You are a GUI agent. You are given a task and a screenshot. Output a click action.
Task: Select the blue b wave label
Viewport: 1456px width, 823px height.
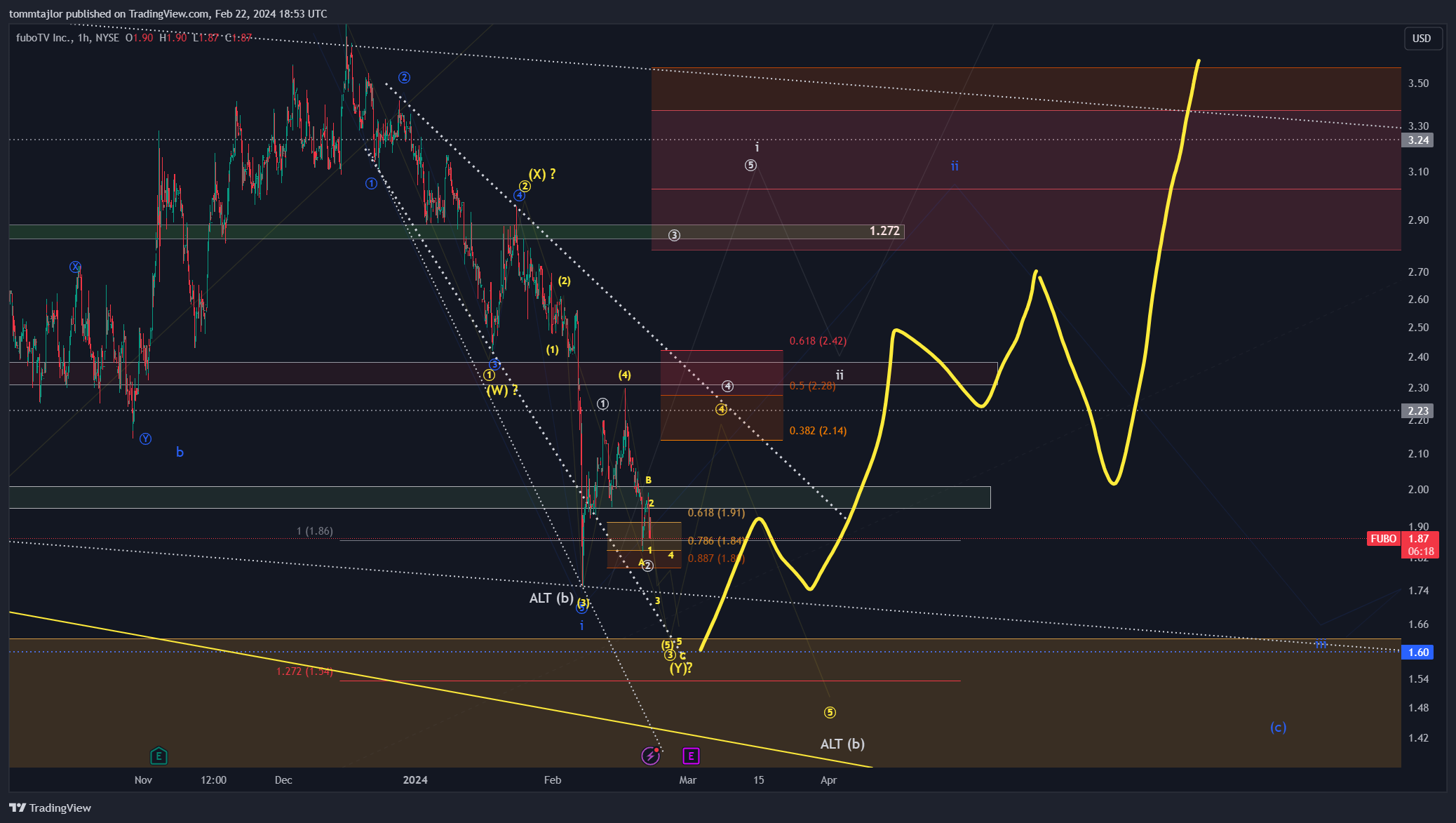[x=180, y=453]
